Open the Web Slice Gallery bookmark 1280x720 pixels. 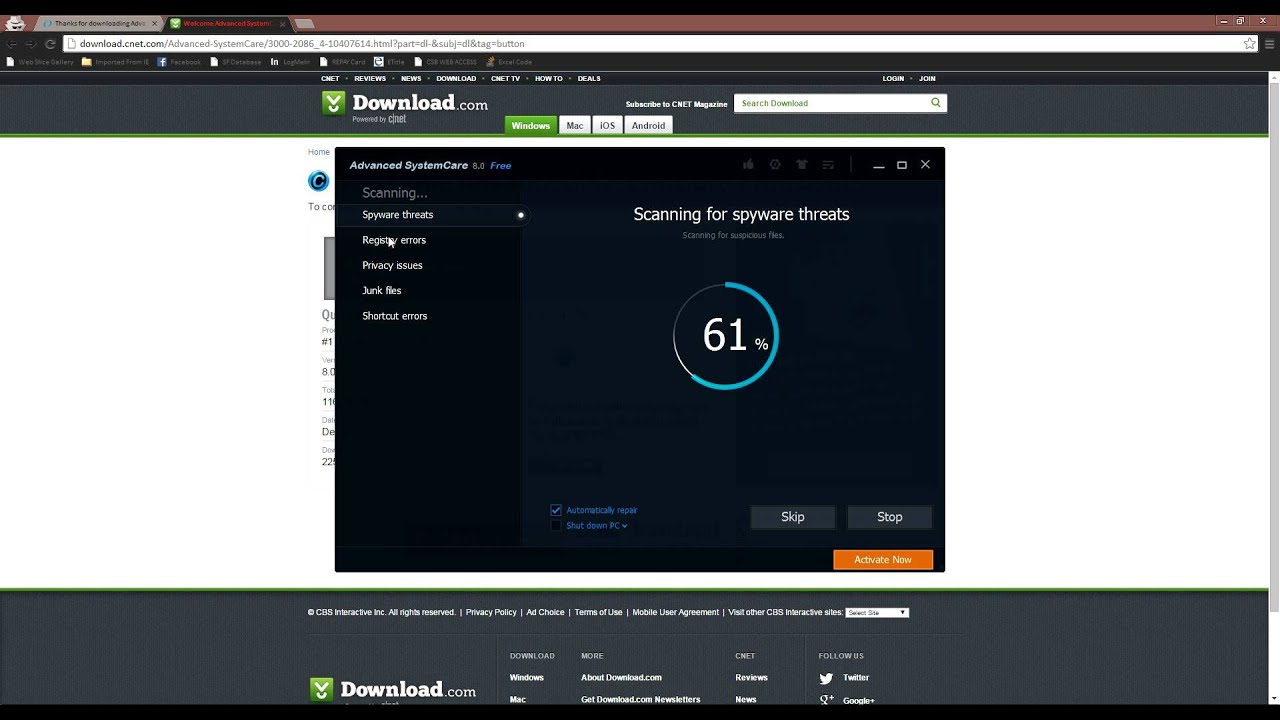coord(40,62)
